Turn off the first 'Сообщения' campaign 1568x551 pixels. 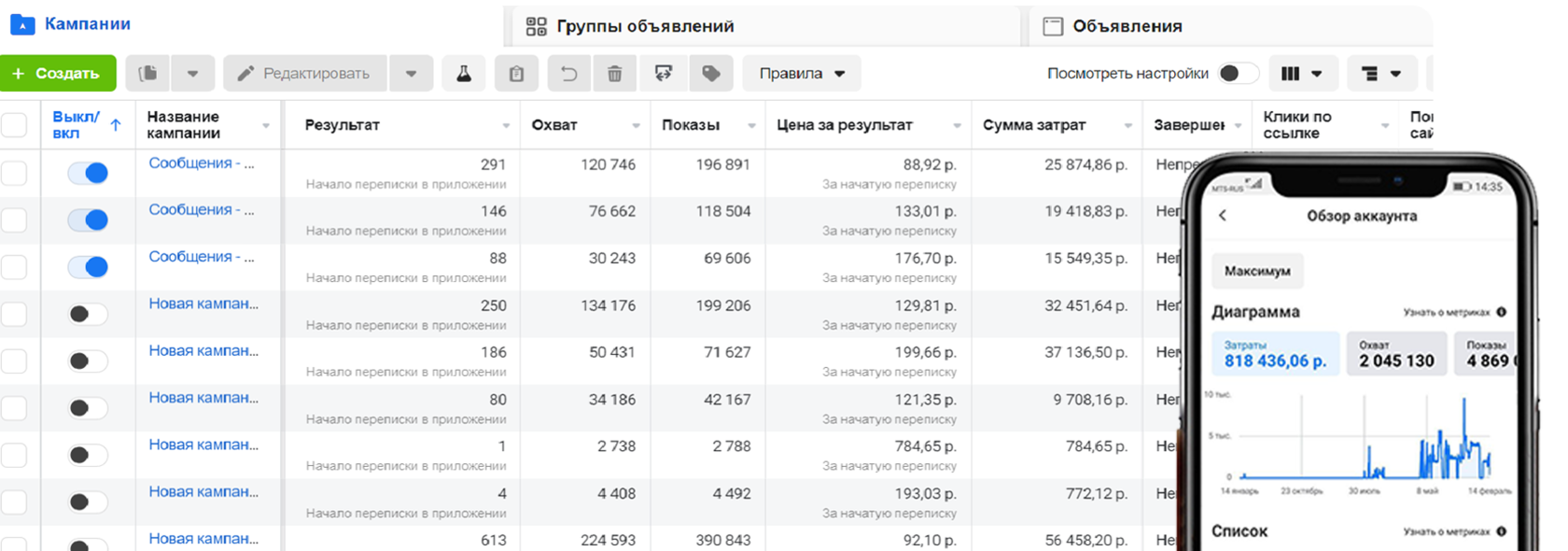pos(89,173)
